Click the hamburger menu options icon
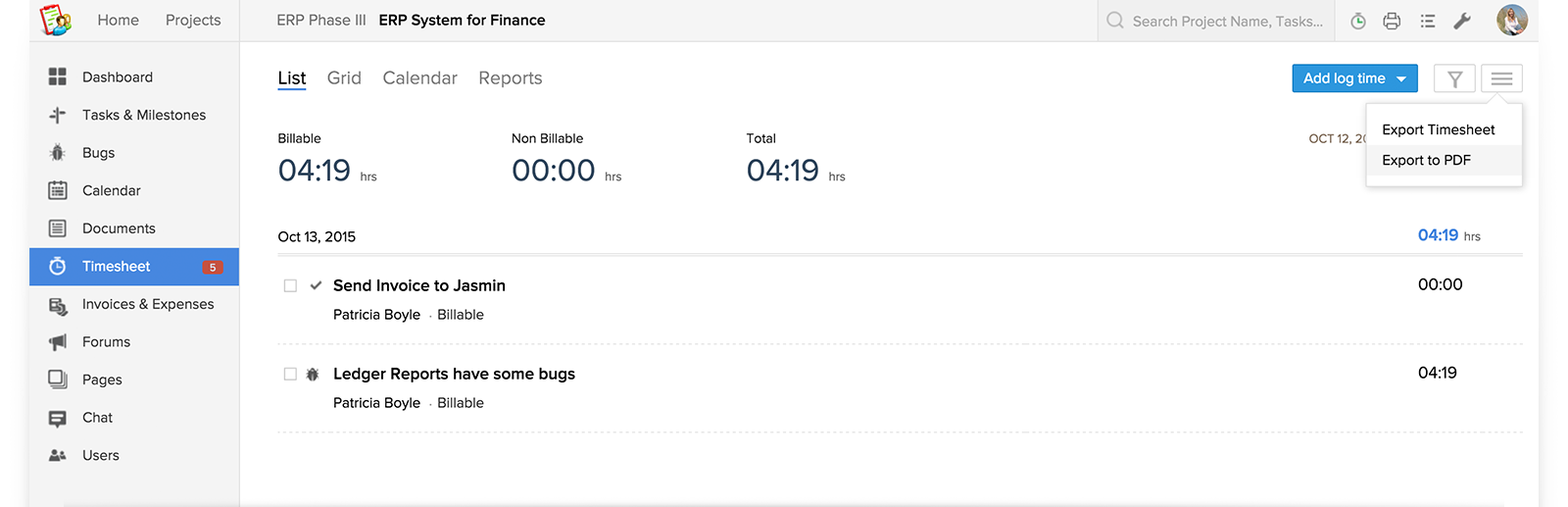 1502,78
